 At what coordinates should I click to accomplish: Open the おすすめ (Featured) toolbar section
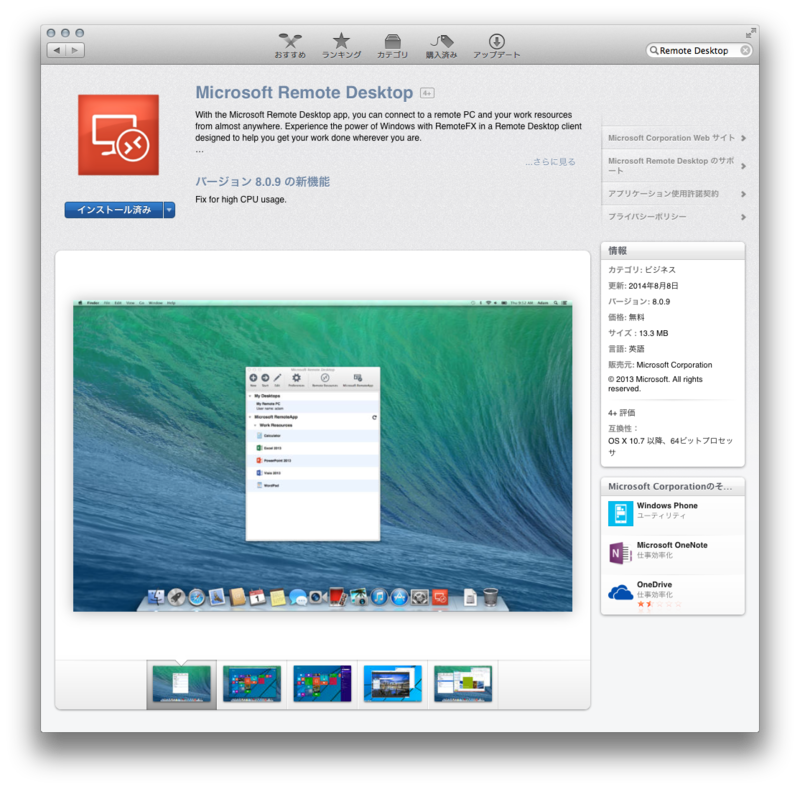[290, 46]
